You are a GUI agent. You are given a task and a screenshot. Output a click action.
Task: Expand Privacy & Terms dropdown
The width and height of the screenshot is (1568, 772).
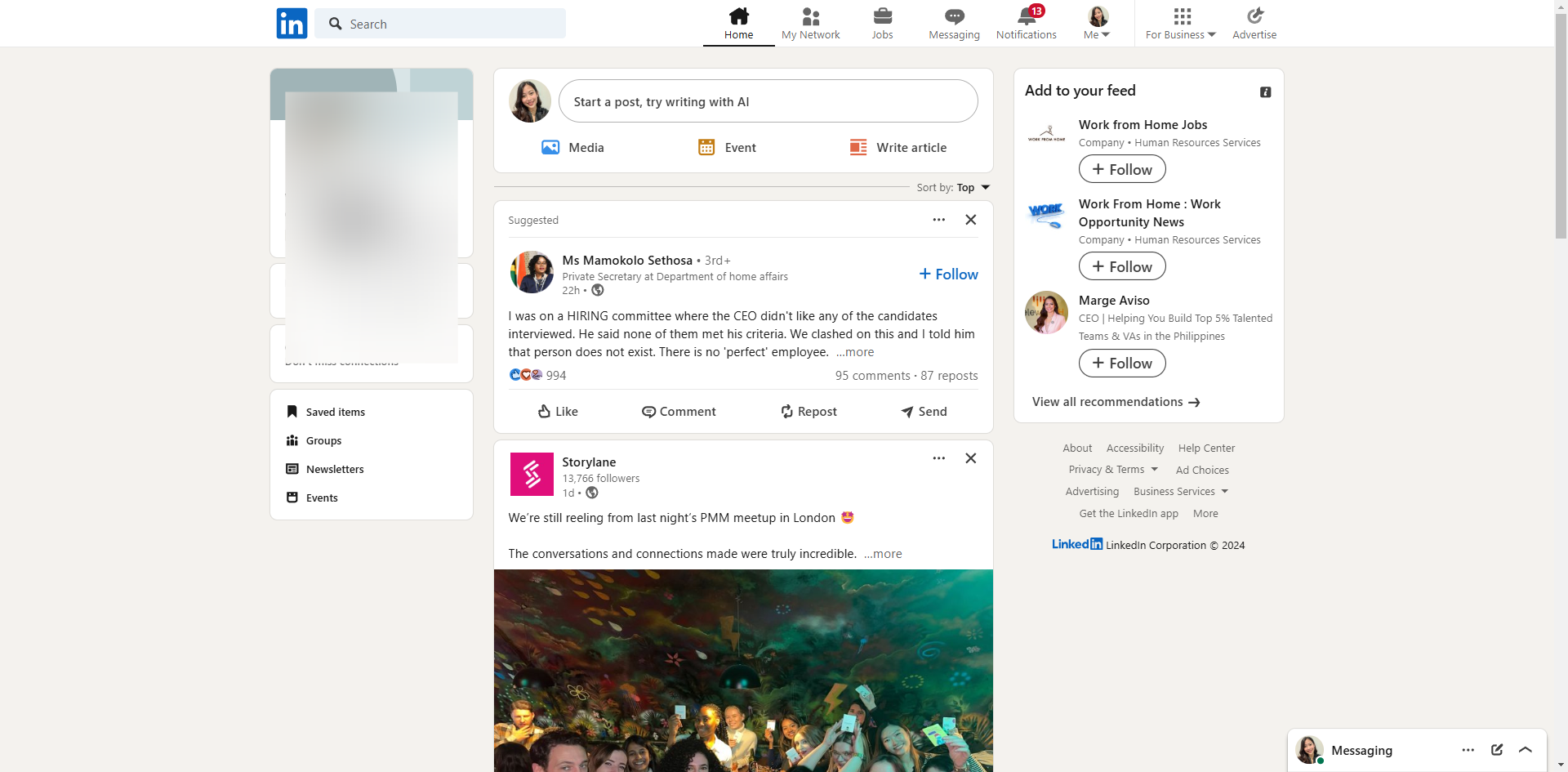click(x=1113, y=470)
